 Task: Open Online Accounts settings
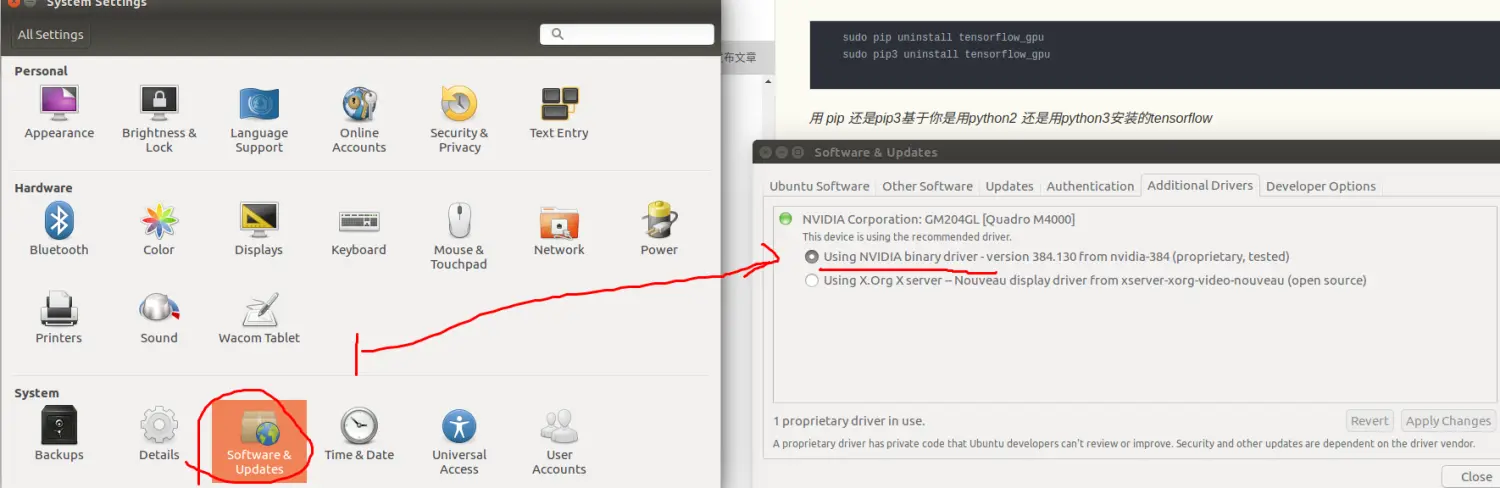[359, 119]
